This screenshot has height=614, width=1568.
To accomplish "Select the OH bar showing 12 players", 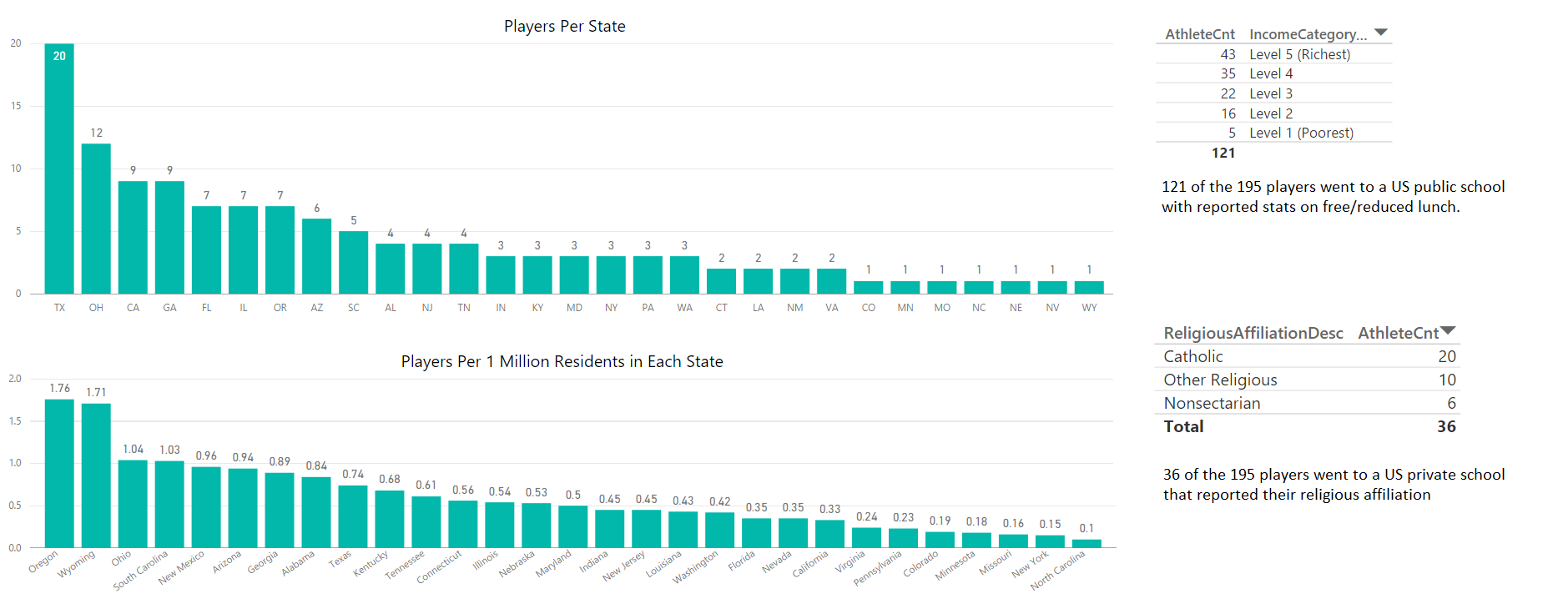I will click(x=96, y=219).
